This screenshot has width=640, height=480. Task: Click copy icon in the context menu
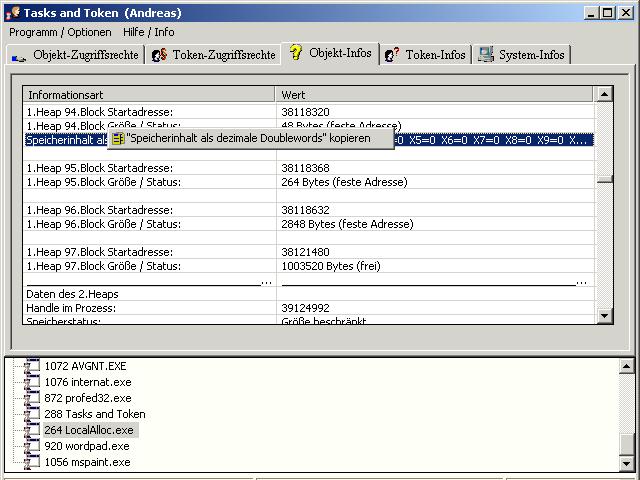point(118,139)
